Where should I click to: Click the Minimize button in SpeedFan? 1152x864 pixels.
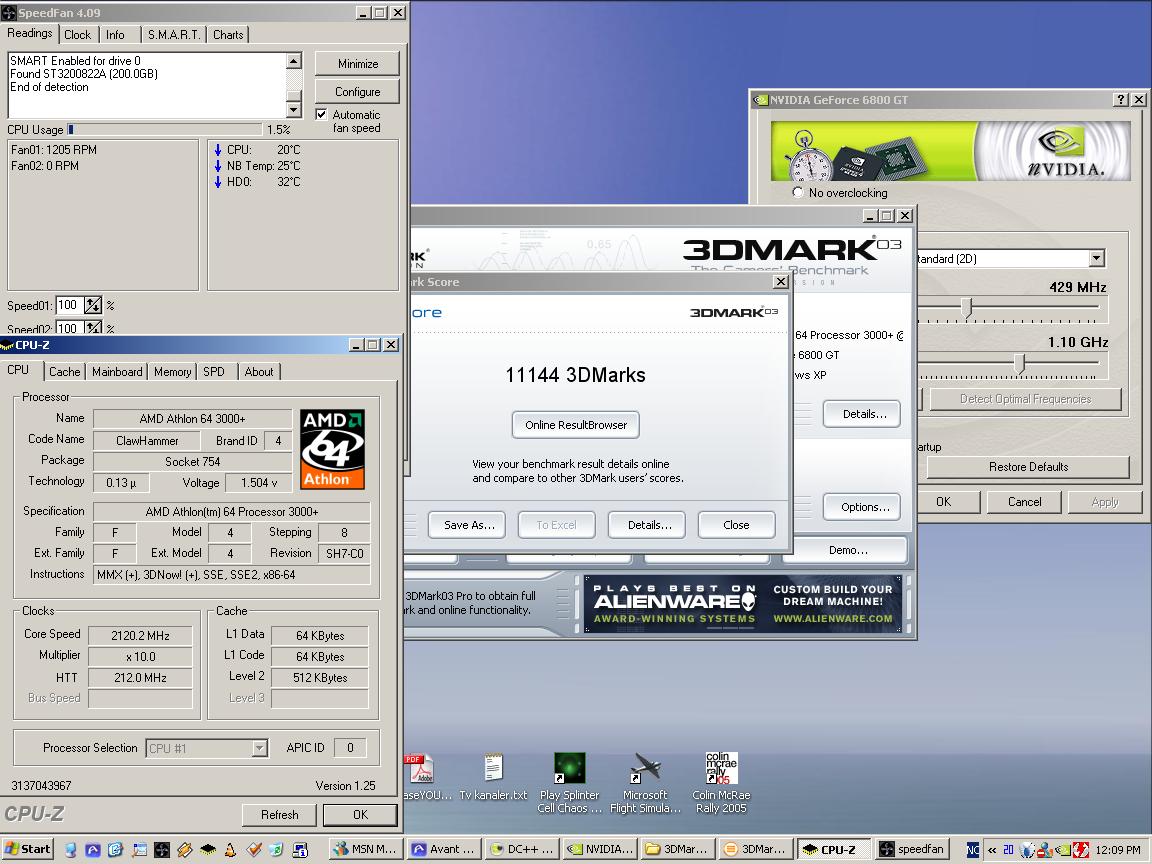(x=358, y=64)
